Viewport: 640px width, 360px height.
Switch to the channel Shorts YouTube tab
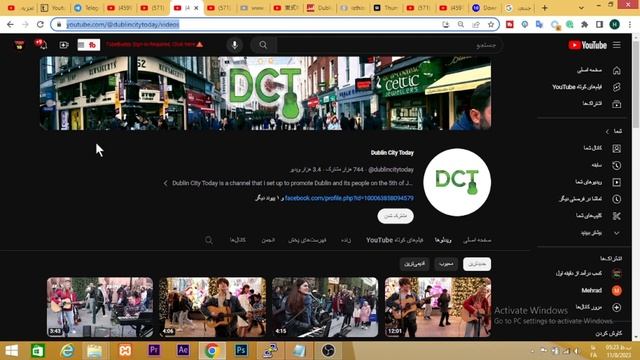[x=395, y=240]
